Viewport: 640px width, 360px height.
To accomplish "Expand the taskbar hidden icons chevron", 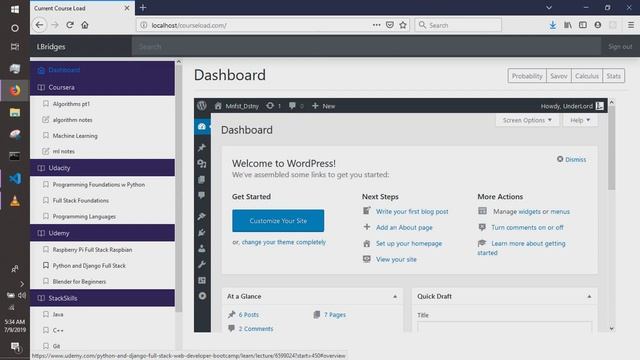I will tap(22, 284).
